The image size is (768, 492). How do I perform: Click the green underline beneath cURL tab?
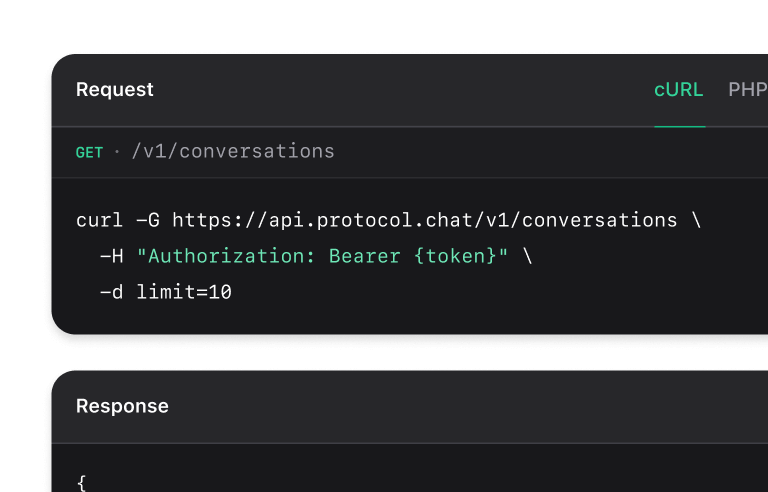click(x=680, y=127)
